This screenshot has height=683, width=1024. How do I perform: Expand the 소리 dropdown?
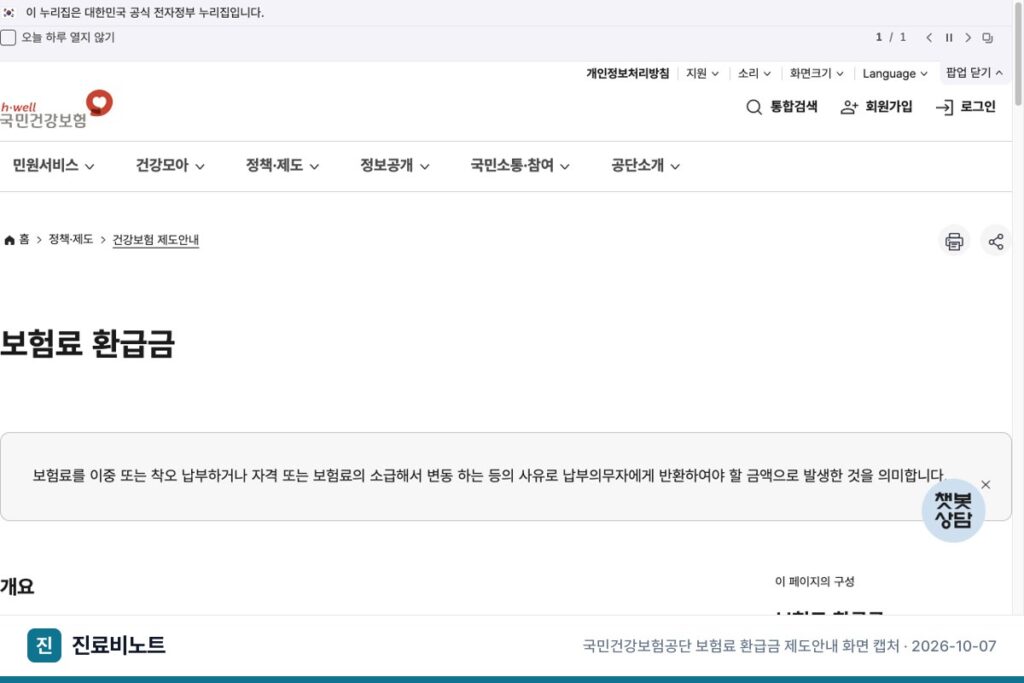pos(754,73)
